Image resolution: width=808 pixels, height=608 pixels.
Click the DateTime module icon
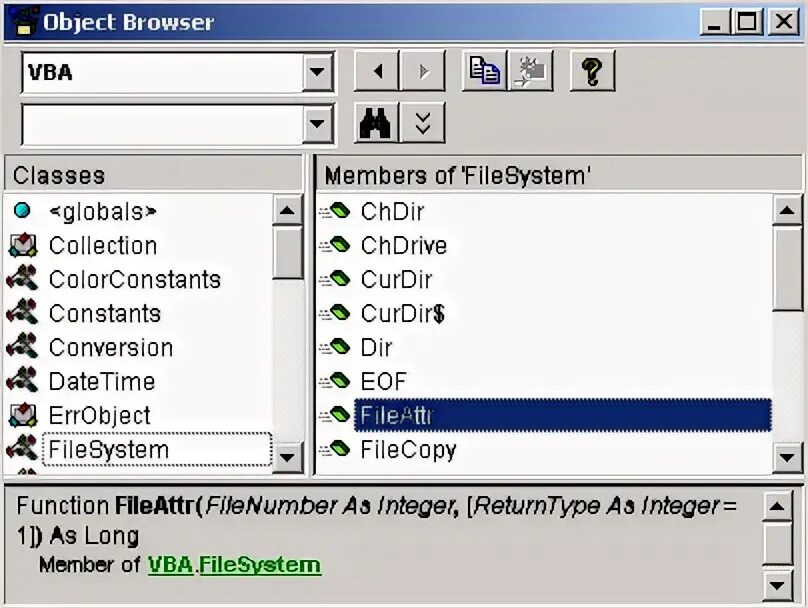(22, 381)
